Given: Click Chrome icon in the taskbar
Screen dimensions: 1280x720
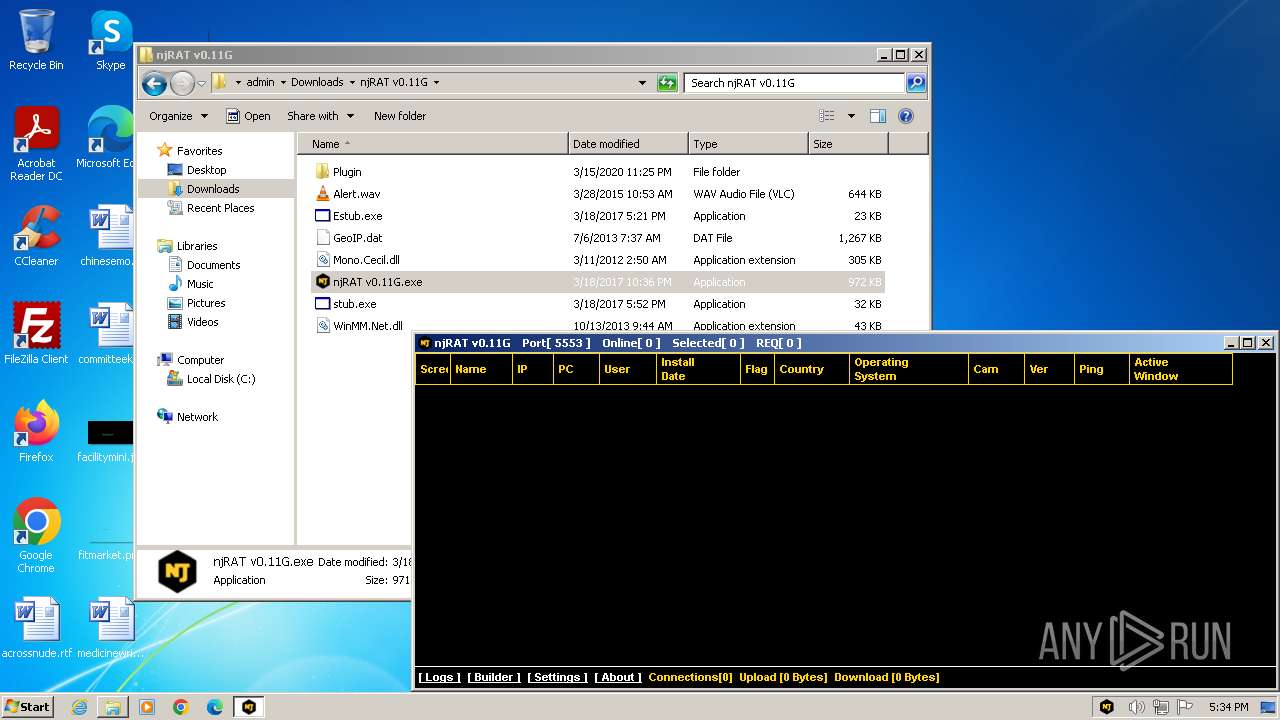Looking at the screenshot, I should (181, 707).
